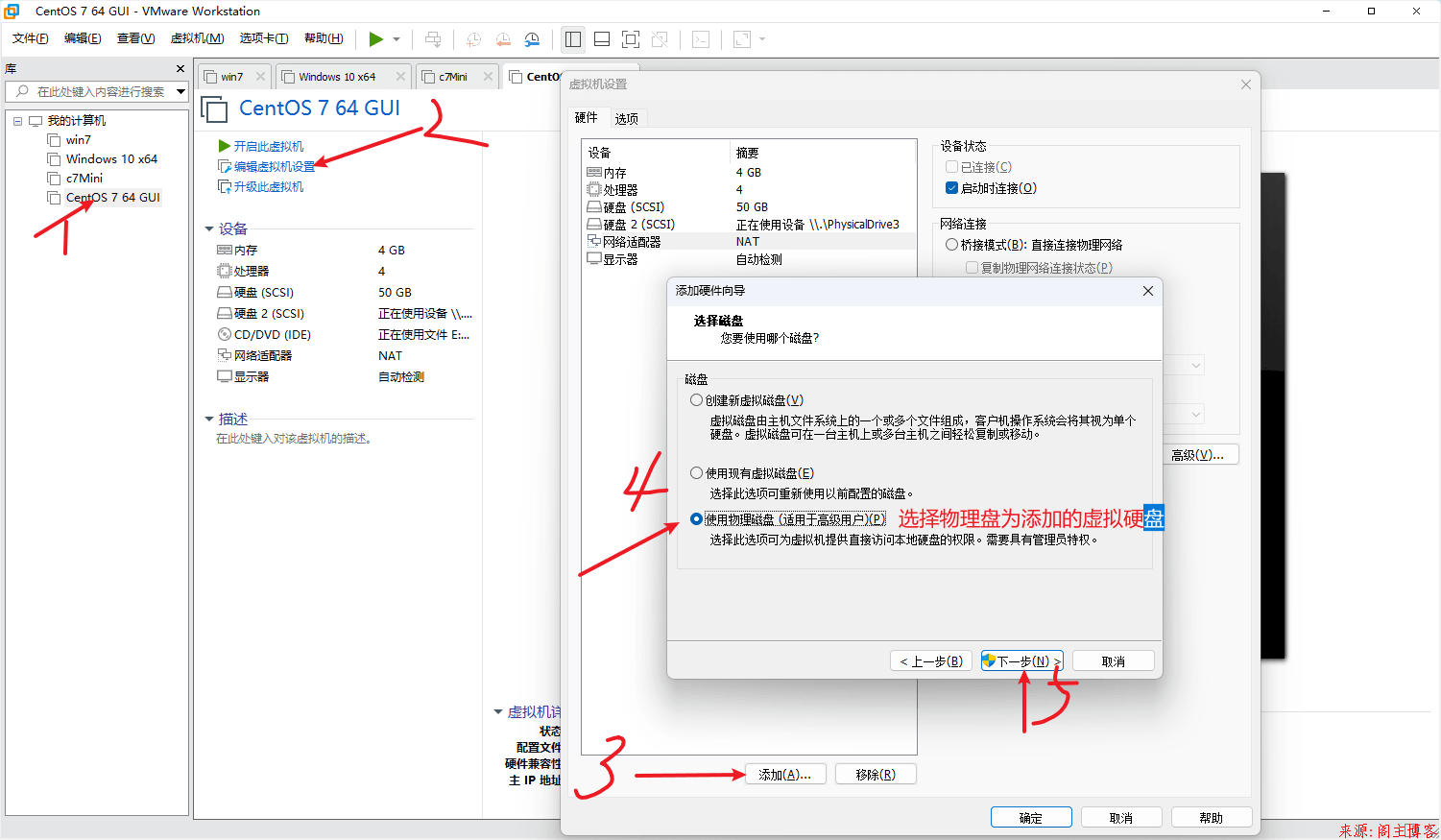Screen dimensions: 1441x840
Task: Select 显示器 row in hardware list
Action: (x=749, y=259)
